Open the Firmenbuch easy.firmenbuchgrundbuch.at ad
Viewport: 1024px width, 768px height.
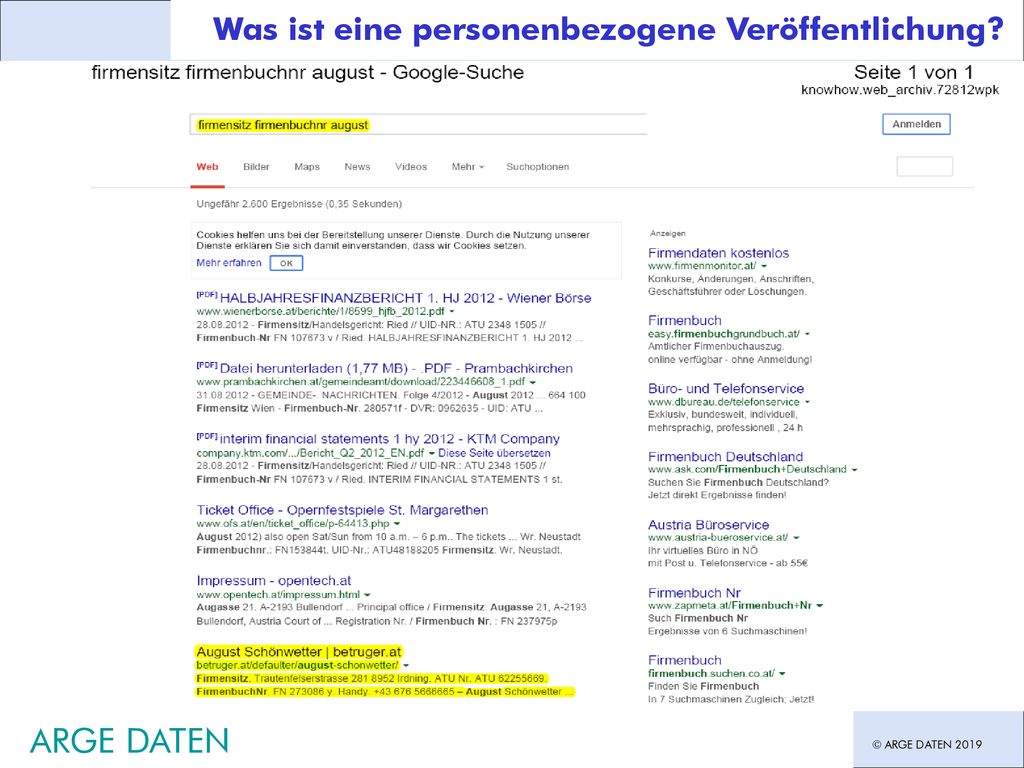tap(684, 320)
